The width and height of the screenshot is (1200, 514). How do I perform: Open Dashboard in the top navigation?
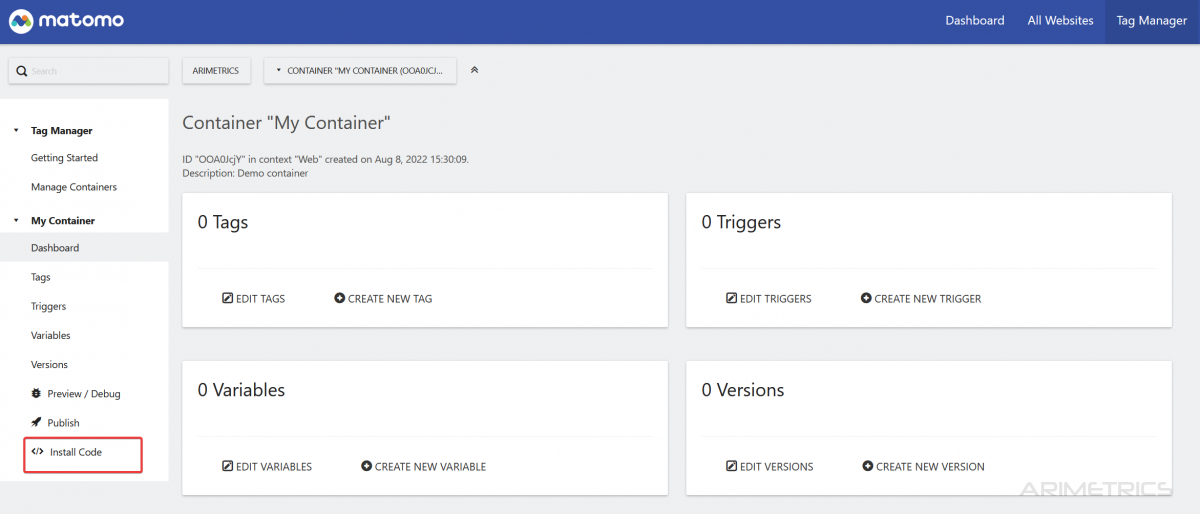974,21
